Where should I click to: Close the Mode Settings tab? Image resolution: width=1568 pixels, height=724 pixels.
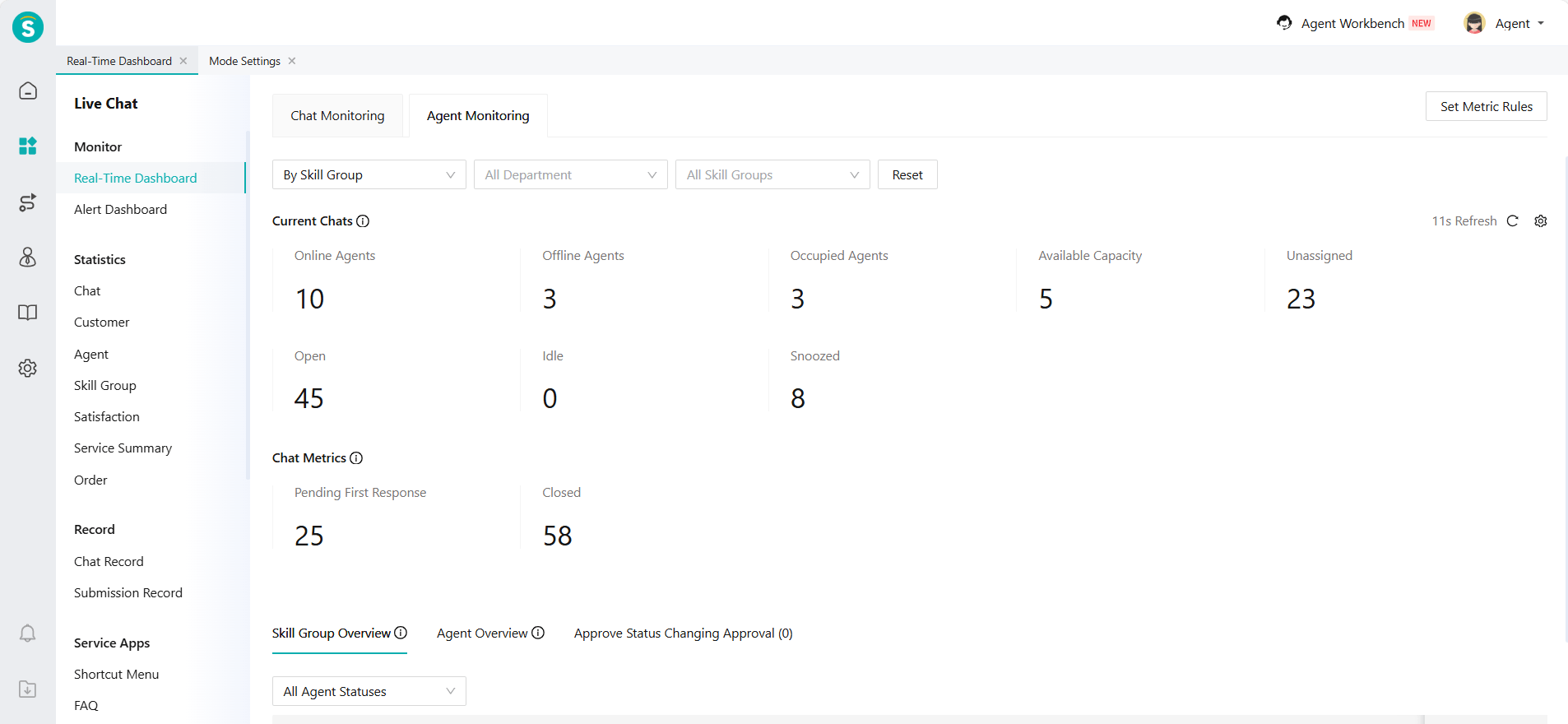(292, 61)
